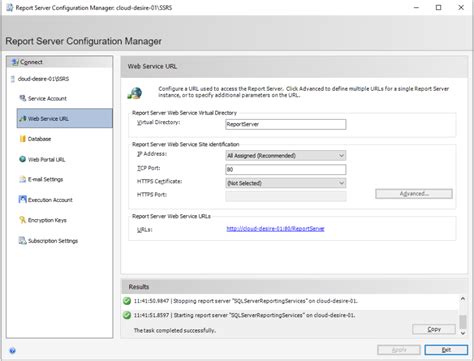The image size is (474, 361).
Task: Click the Copy button in Results
Action: 434,329
